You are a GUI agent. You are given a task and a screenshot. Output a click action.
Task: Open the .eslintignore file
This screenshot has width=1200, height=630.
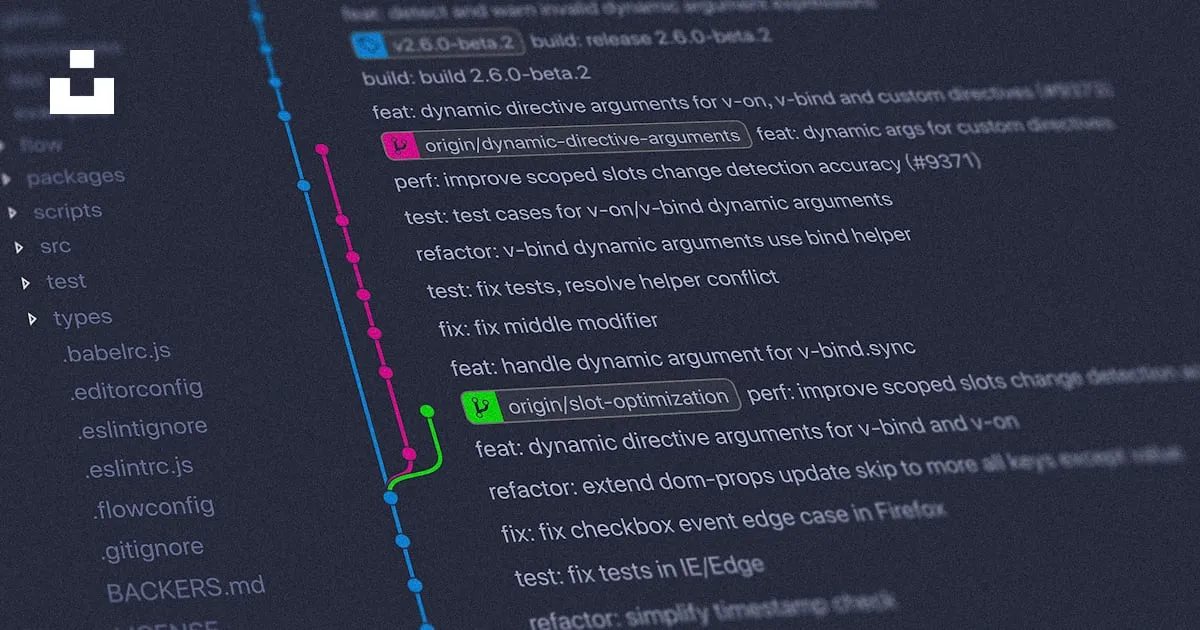point(143,428)
